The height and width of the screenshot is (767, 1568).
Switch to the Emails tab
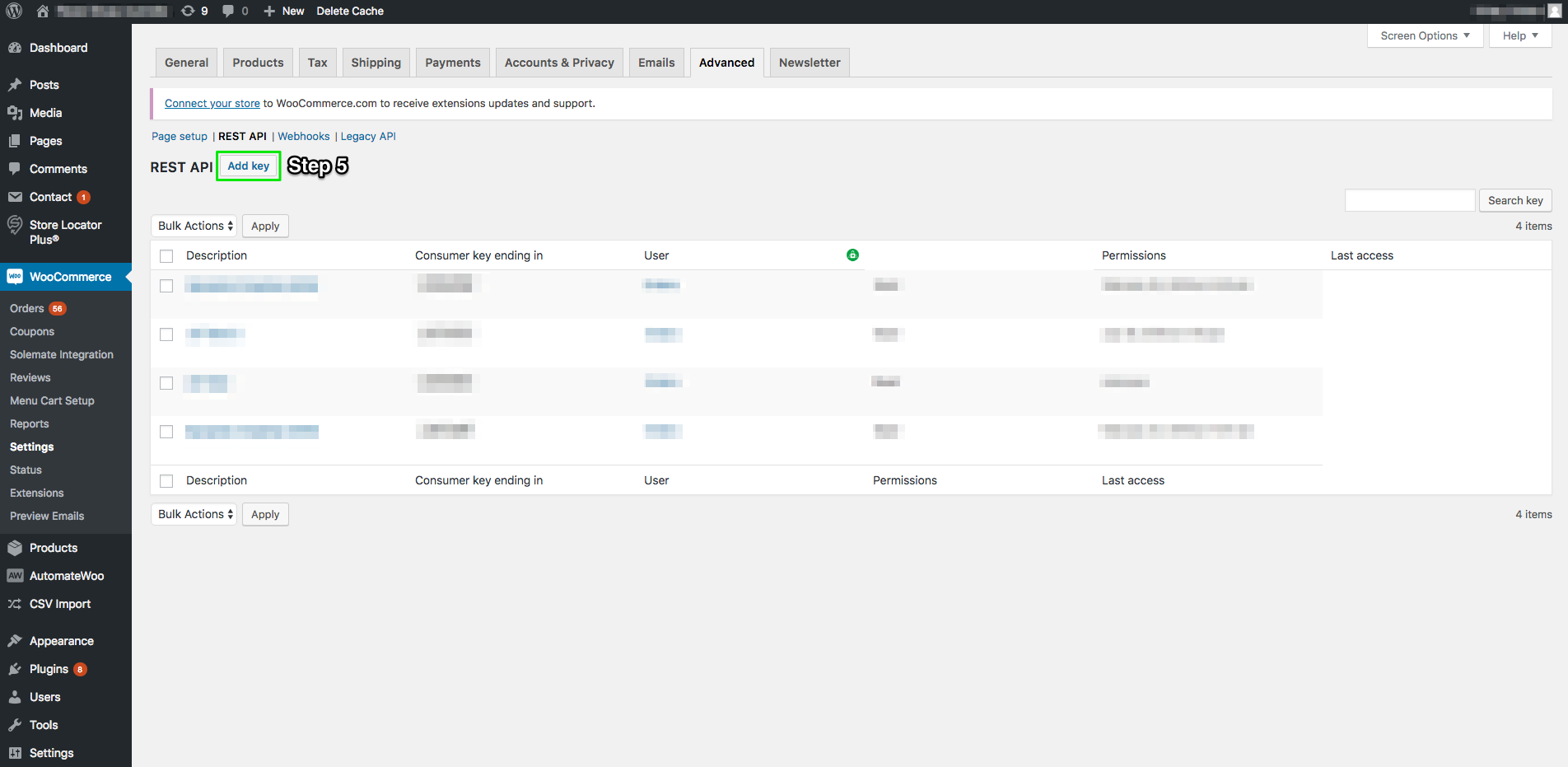click(x=656, y=63)
